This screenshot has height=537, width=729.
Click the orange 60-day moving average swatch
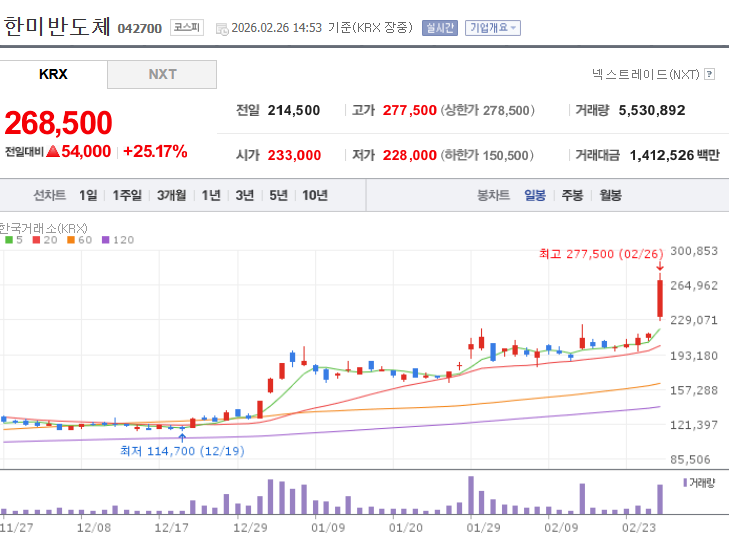point(71,240)
